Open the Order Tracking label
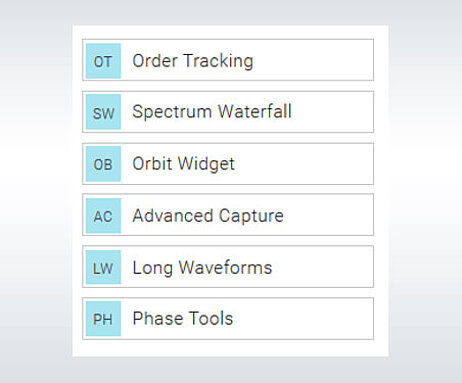This screenshot has width=462, height=383. tap(193, 61)
